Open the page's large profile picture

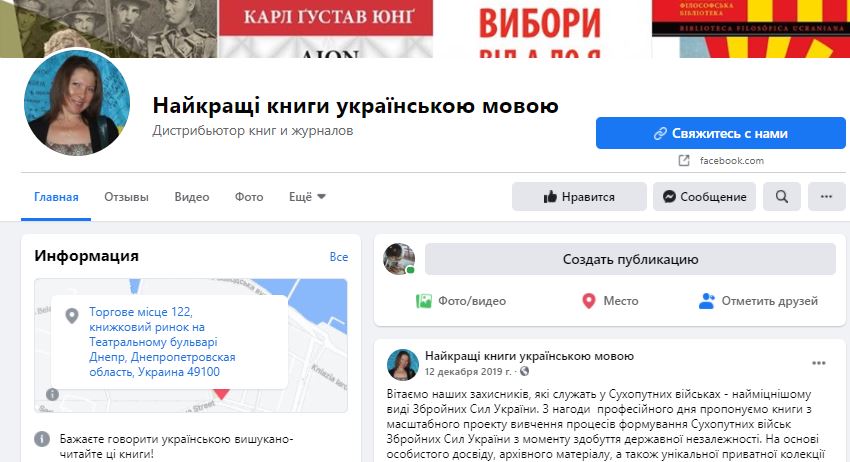(x=77, y=103)
